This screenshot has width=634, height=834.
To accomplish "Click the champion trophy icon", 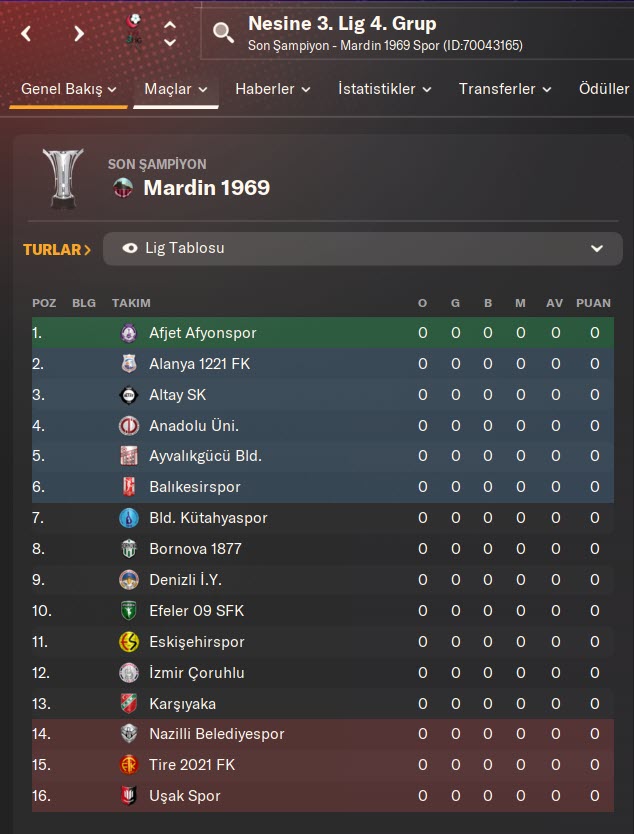I will tap(62, 178).
